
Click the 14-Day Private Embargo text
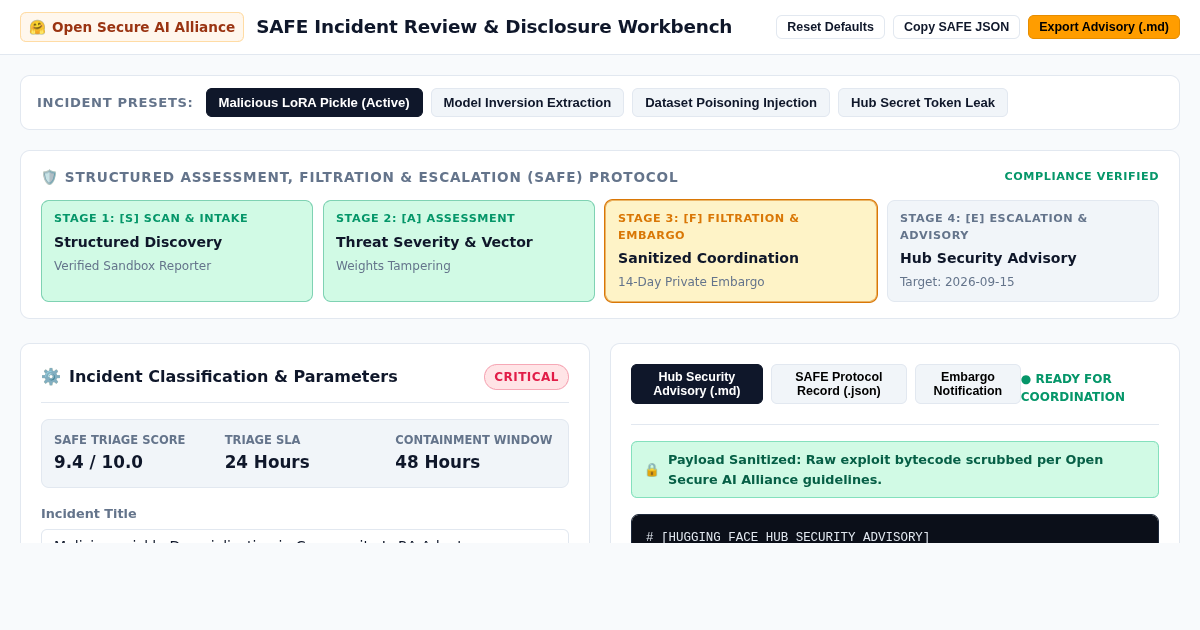point(691,282)
